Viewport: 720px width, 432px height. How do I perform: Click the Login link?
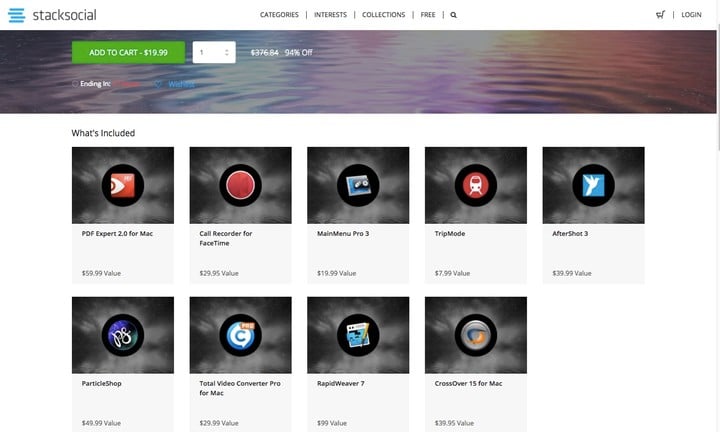pos(691,15)
